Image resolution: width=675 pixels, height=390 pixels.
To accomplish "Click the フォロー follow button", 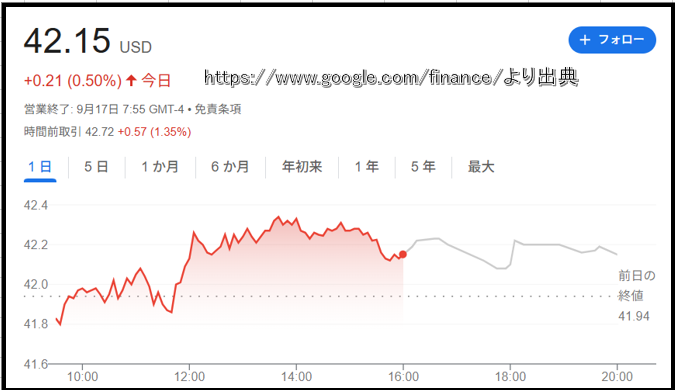I will point(612,40).
